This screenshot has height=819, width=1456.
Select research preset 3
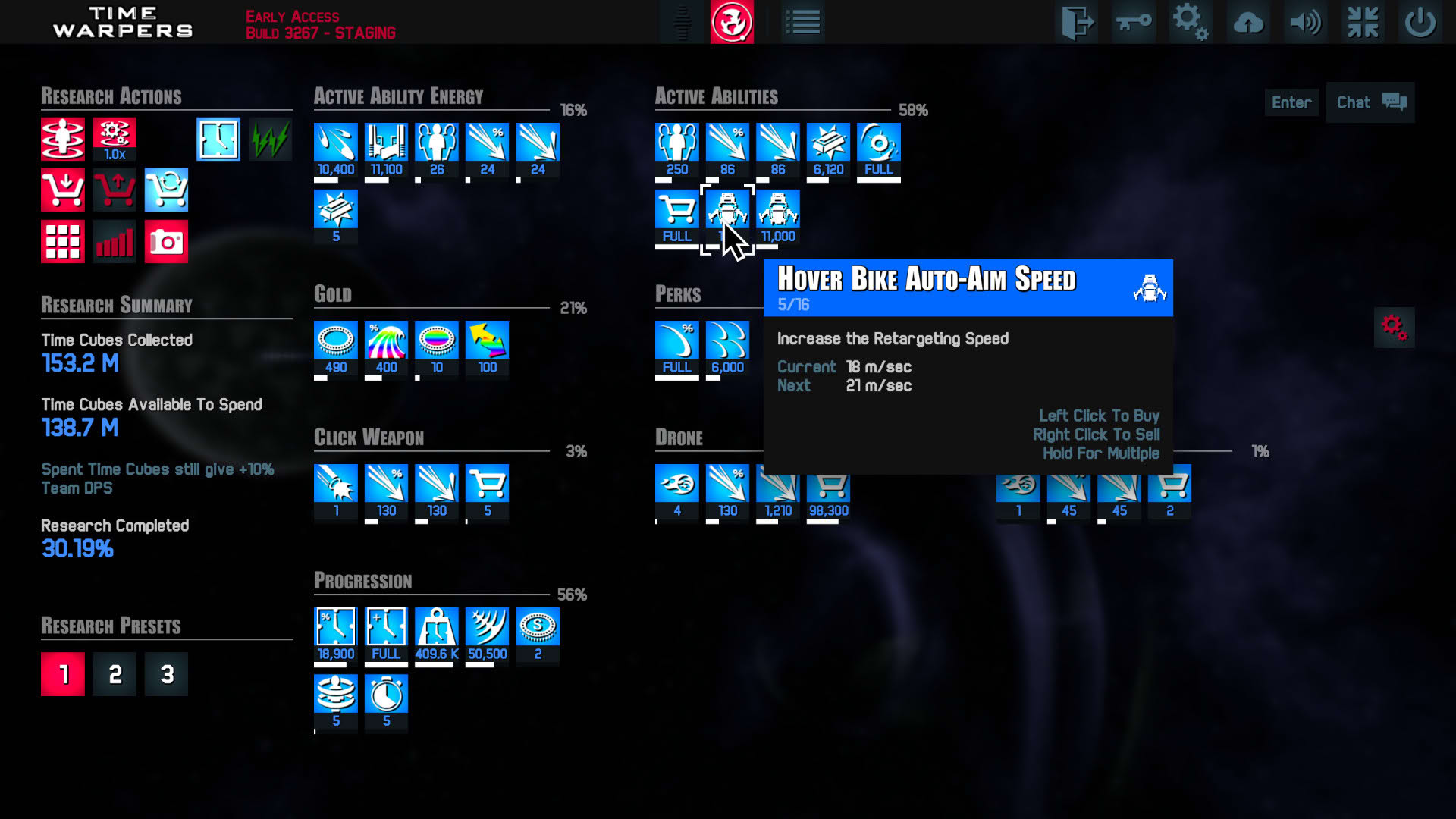tap(166, 674)
